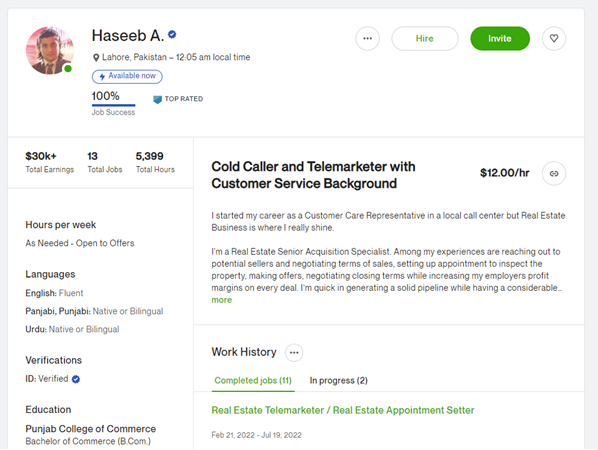Copy profile link via the chain icon
The height and width of the screenshot is (450, 598).
pyautogui.click(x=554, y=174)
